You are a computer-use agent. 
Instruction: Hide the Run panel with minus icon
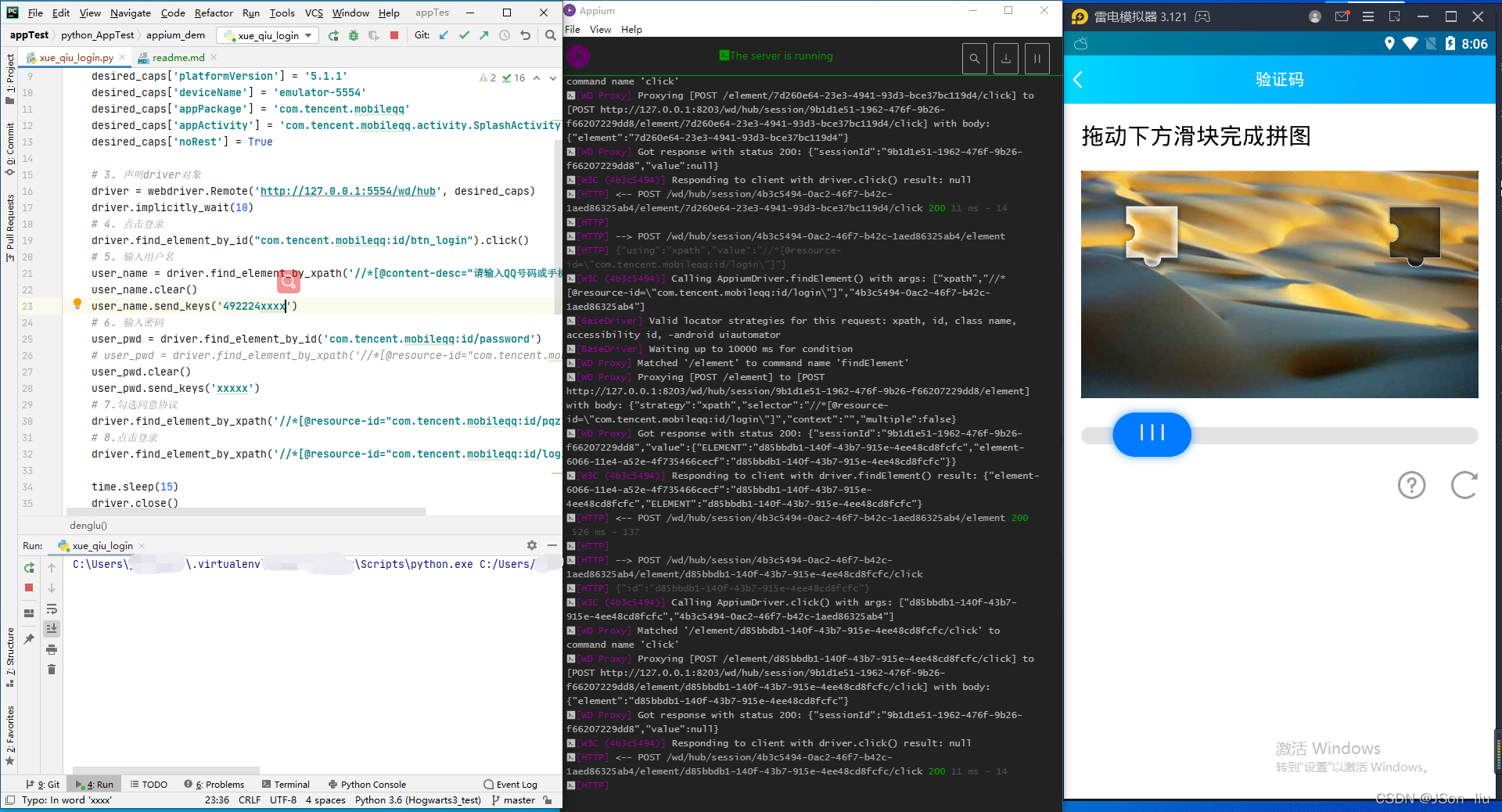tap(552, 545)
